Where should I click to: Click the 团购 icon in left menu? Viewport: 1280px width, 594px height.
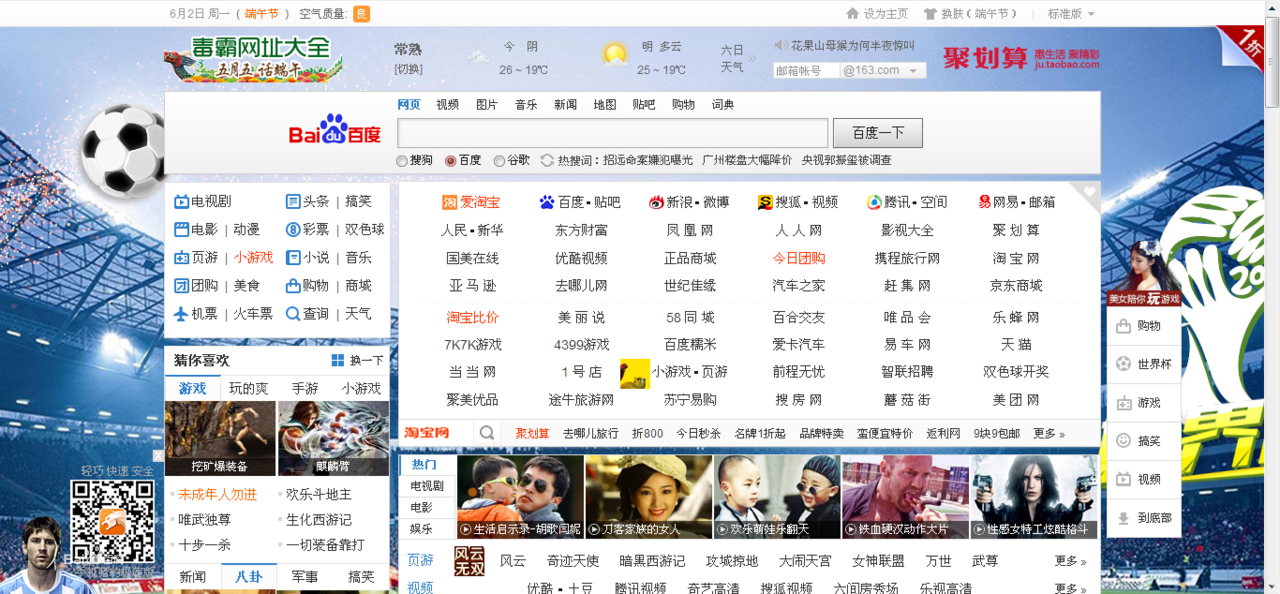(x=181, y=285)
